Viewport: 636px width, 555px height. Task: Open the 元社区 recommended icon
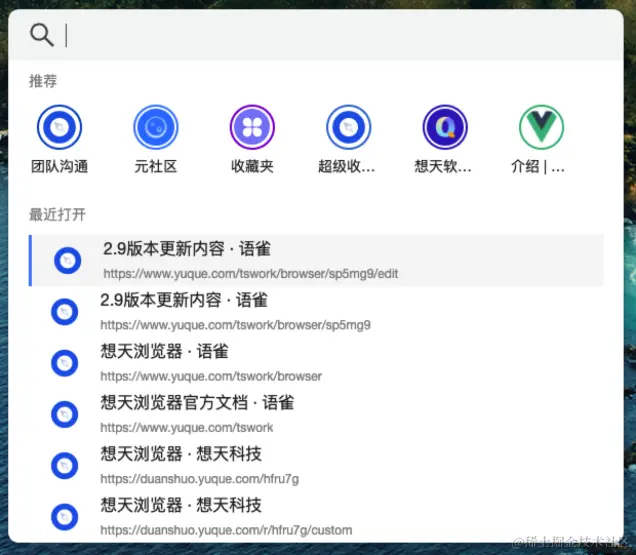pos(156,127)
